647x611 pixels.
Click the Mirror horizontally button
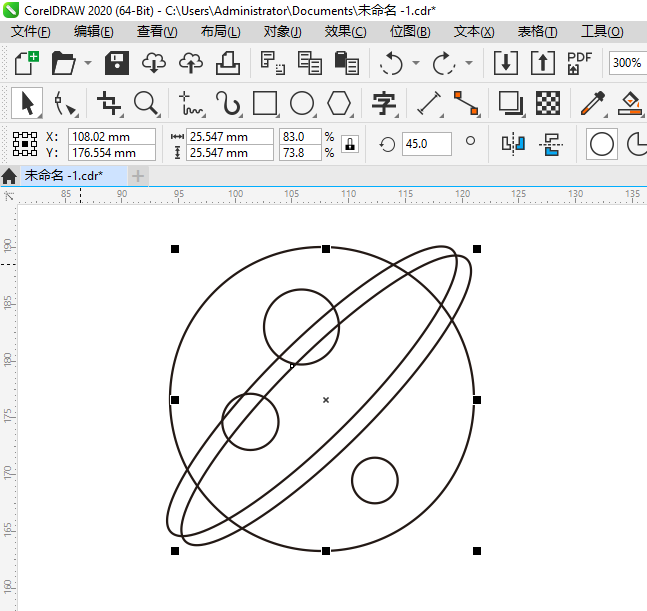(513, 144)
